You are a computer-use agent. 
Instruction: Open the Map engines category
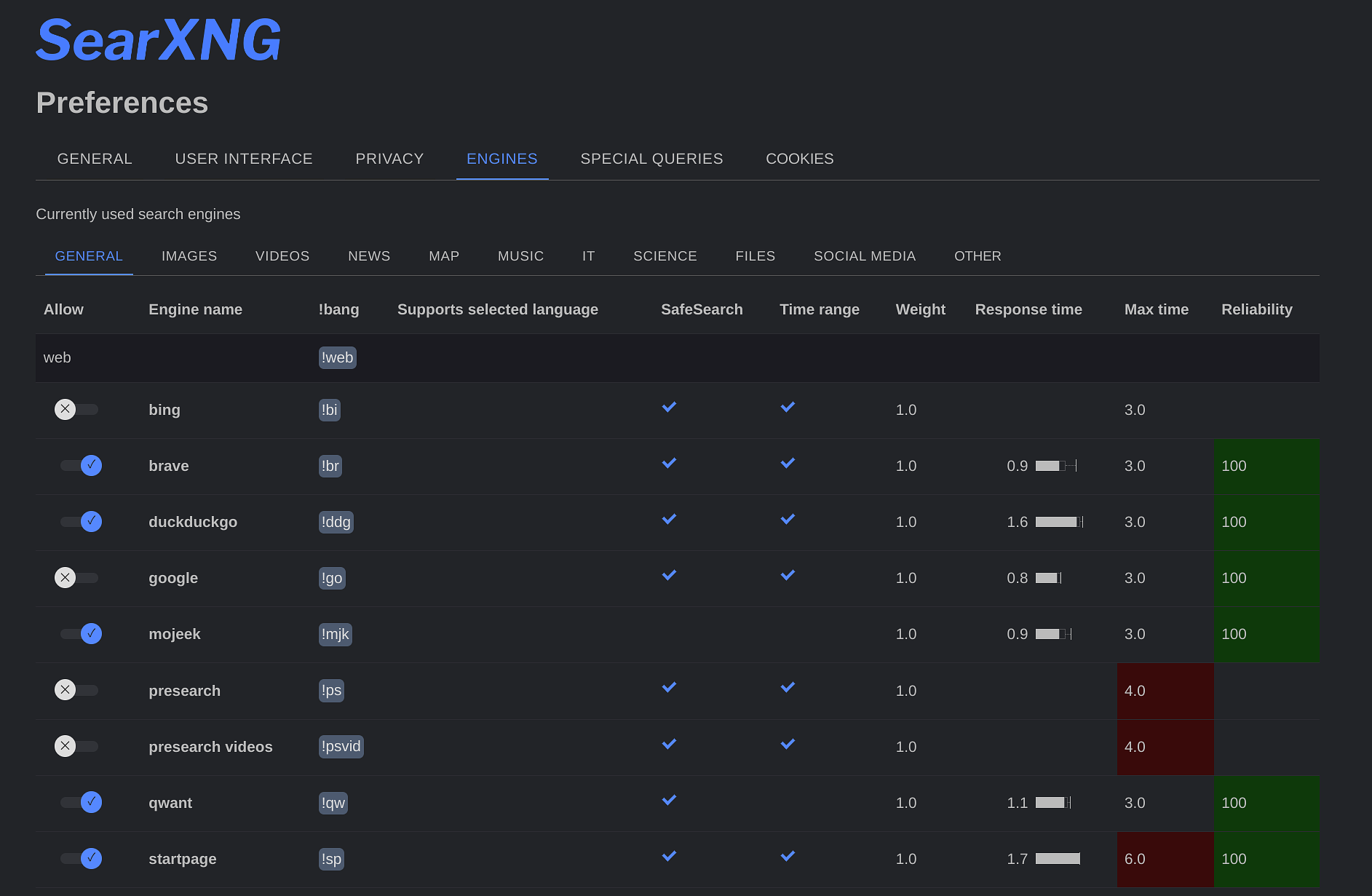click(x=444, y=256)
